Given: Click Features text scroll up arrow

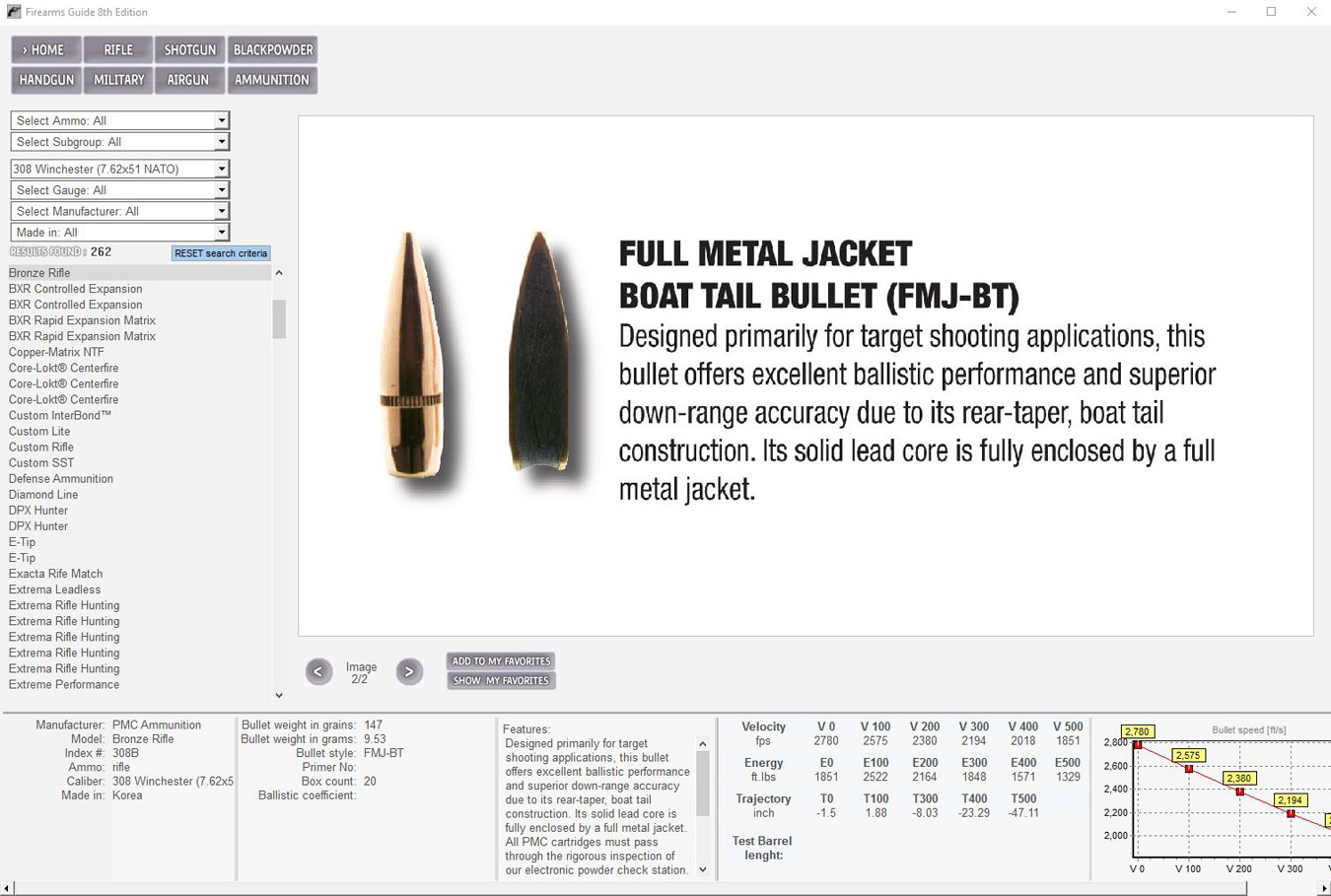Looking at the screenshot, I should (x=703, y=744).
